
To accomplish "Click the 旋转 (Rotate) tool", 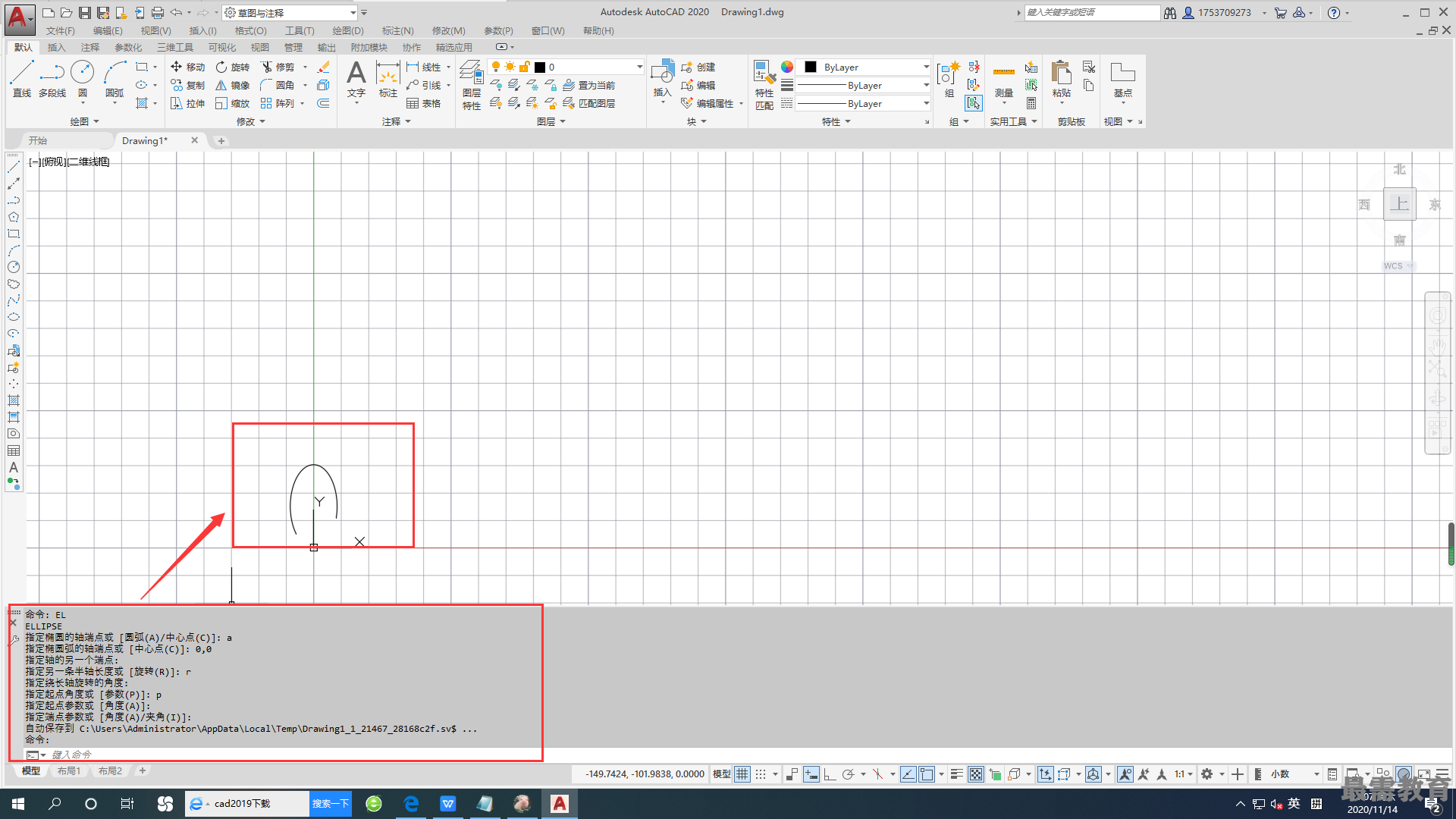I will click(x=232, y=67).
